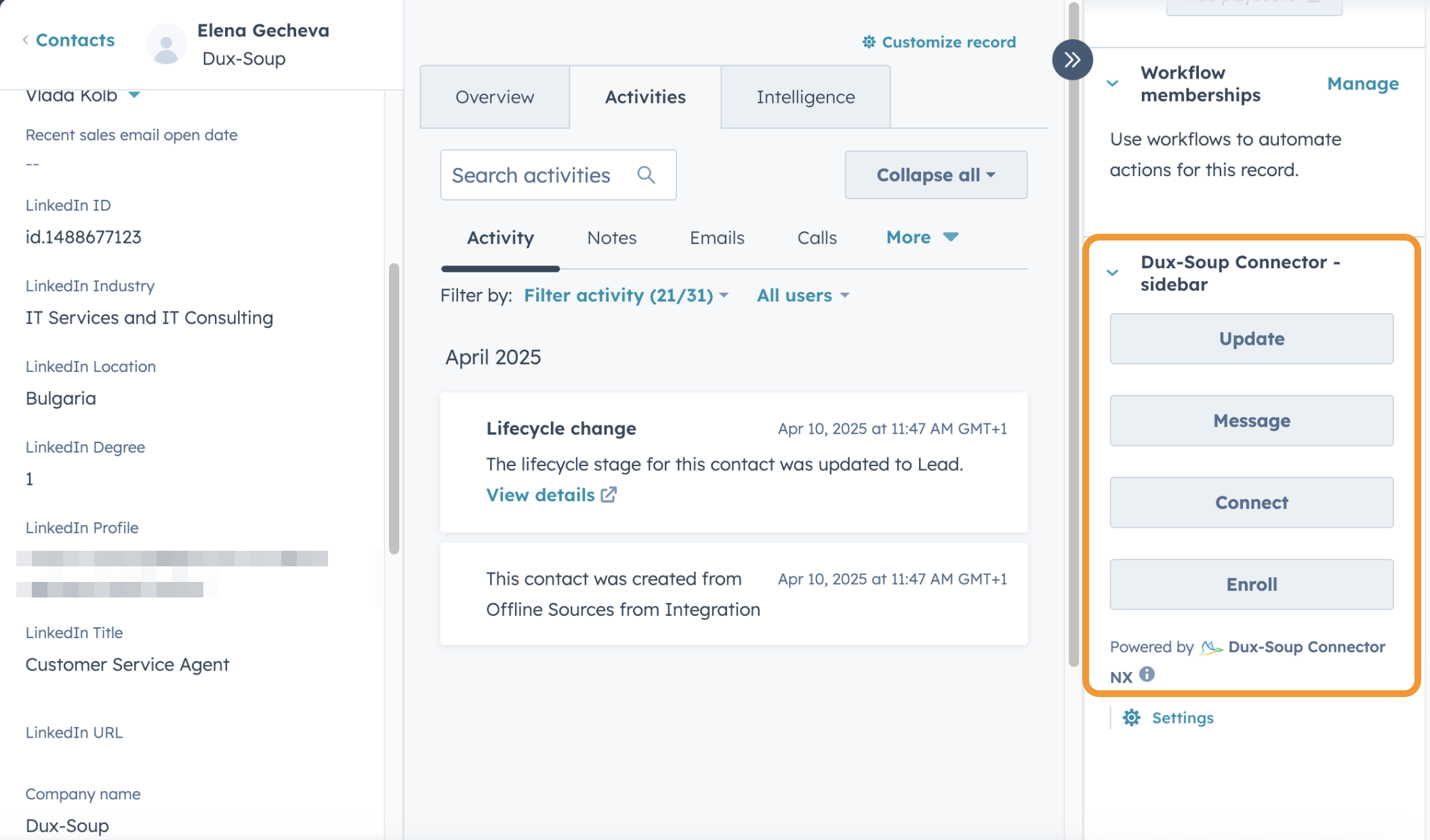Open the Filter activity dropdown
This screenshot has width=1430, height=840.
[x=626, y=295]
